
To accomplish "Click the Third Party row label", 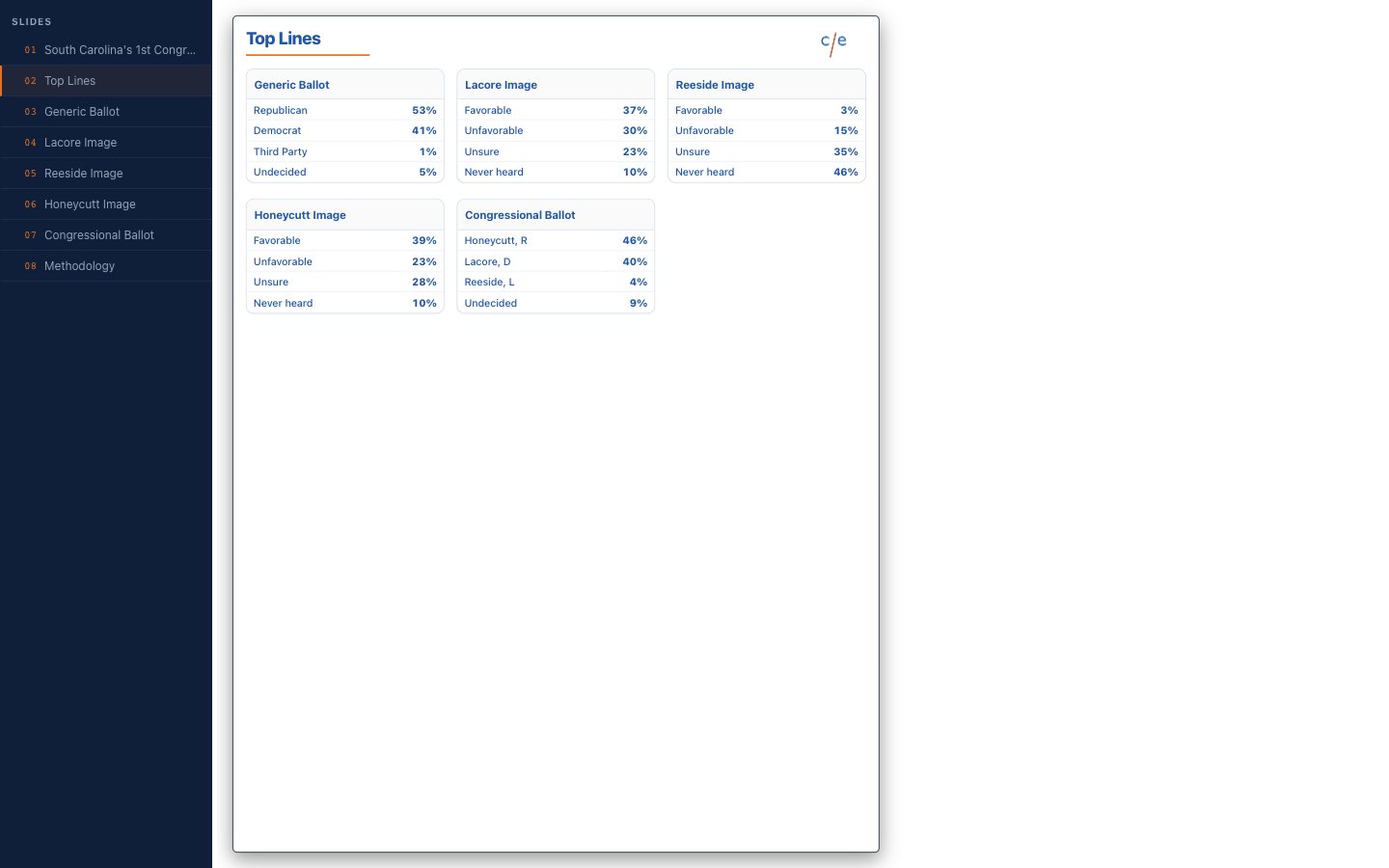I will tap(281, 151).
